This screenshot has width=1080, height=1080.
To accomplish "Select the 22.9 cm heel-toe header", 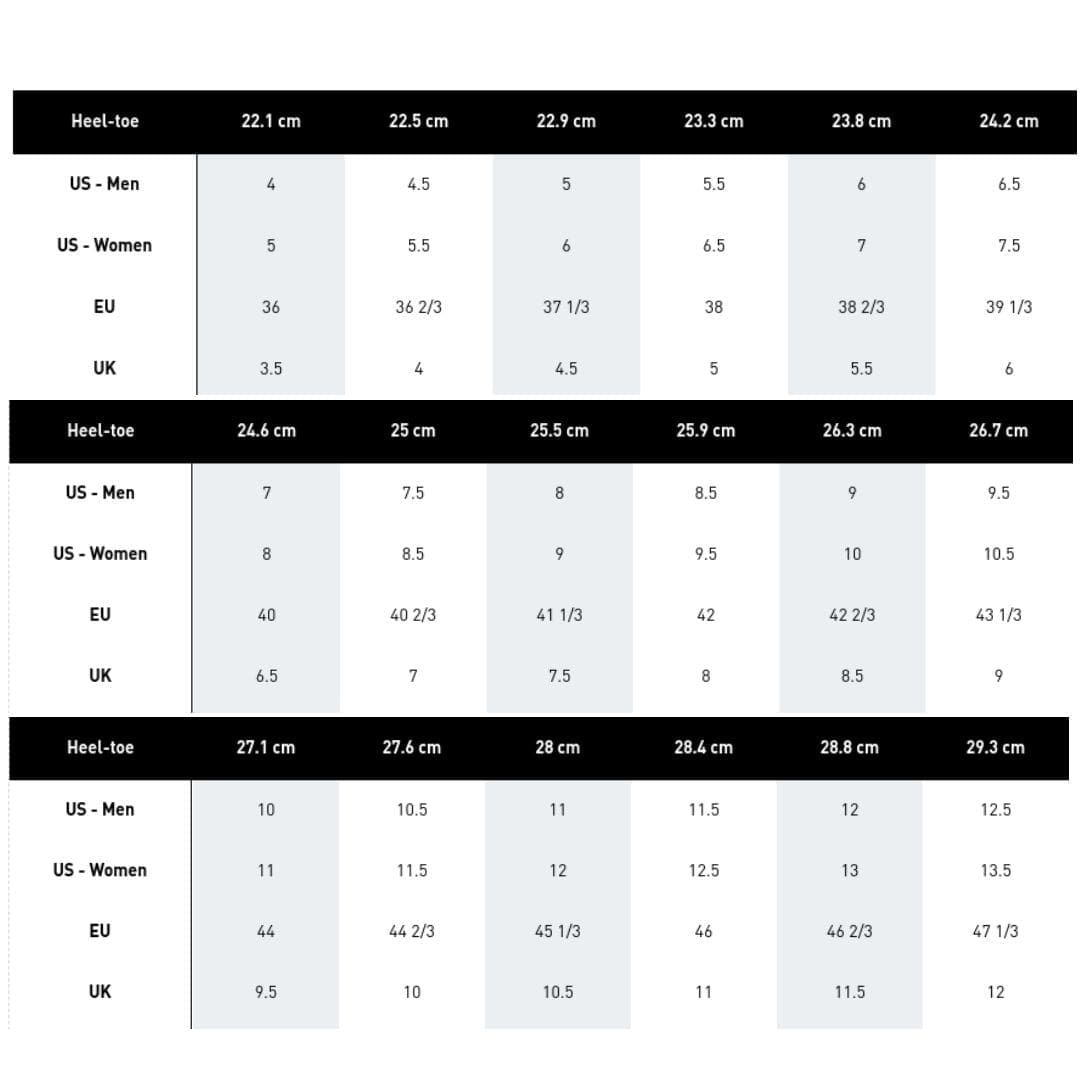I will [566, 121].
